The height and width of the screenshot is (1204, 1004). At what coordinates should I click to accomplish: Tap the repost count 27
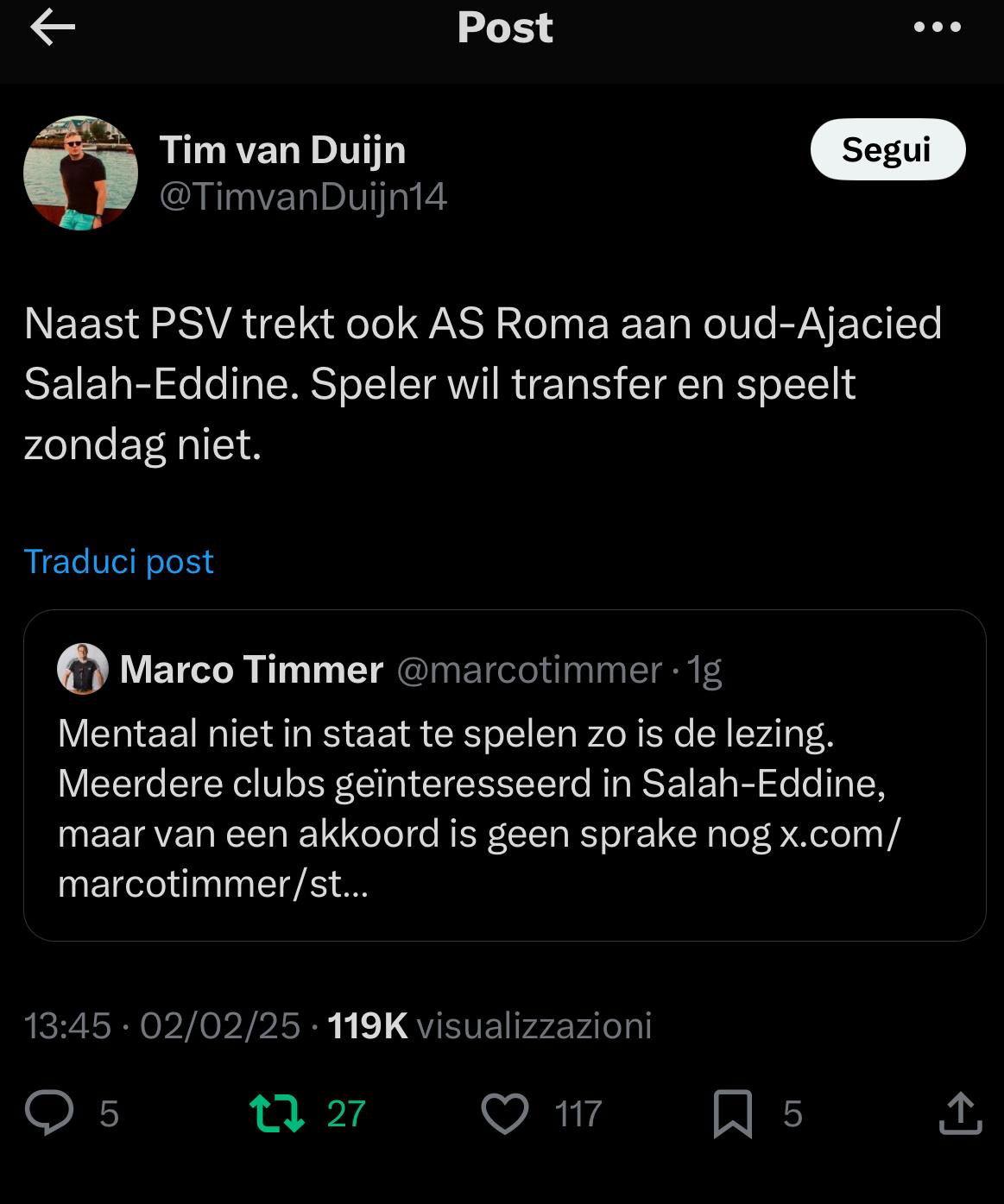pyautogui.click(x=346, y=1113)
